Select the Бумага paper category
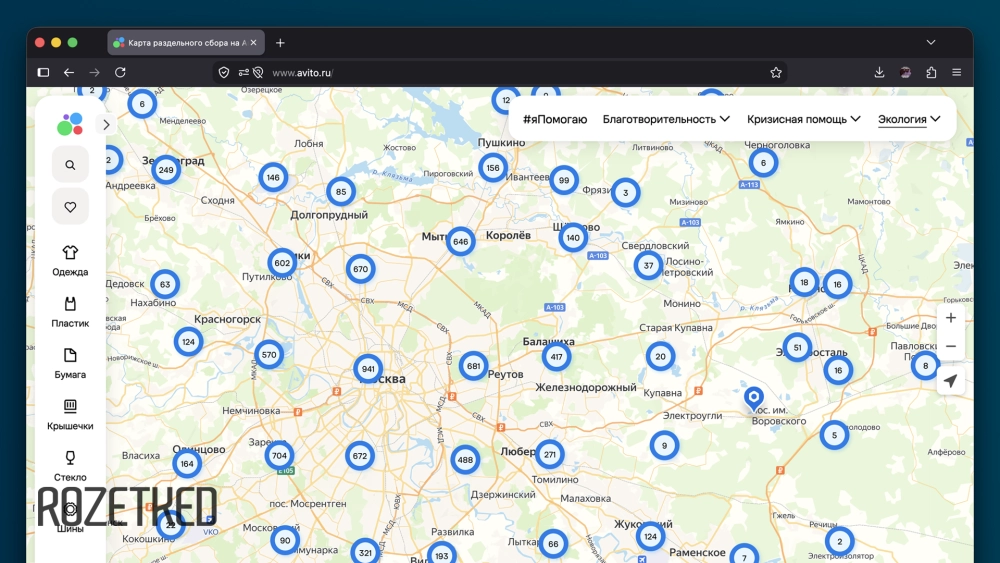Screen dimensions: 1000x563 (70, 363)
